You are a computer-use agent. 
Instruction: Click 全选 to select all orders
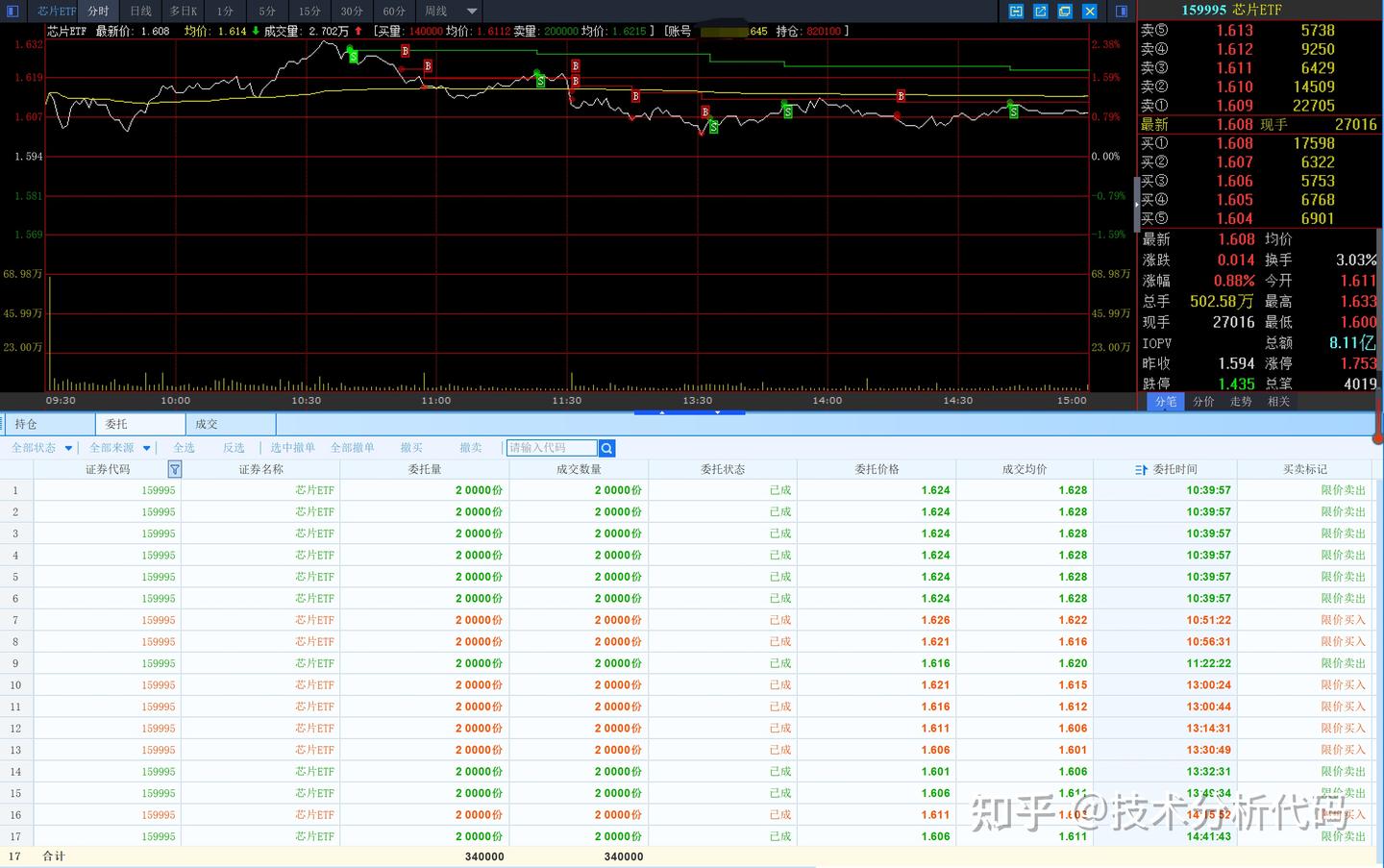(184, 448)
